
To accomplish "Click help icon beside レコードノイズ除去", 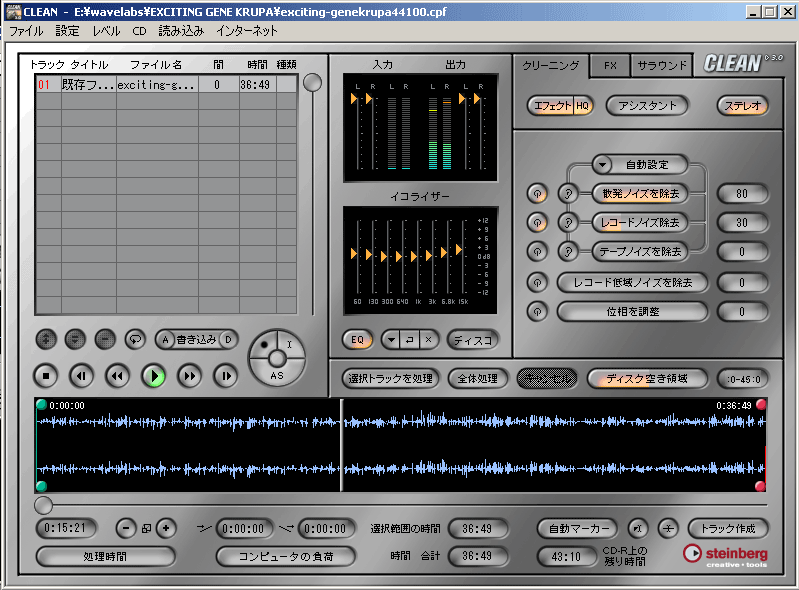I will pos(568,223).
